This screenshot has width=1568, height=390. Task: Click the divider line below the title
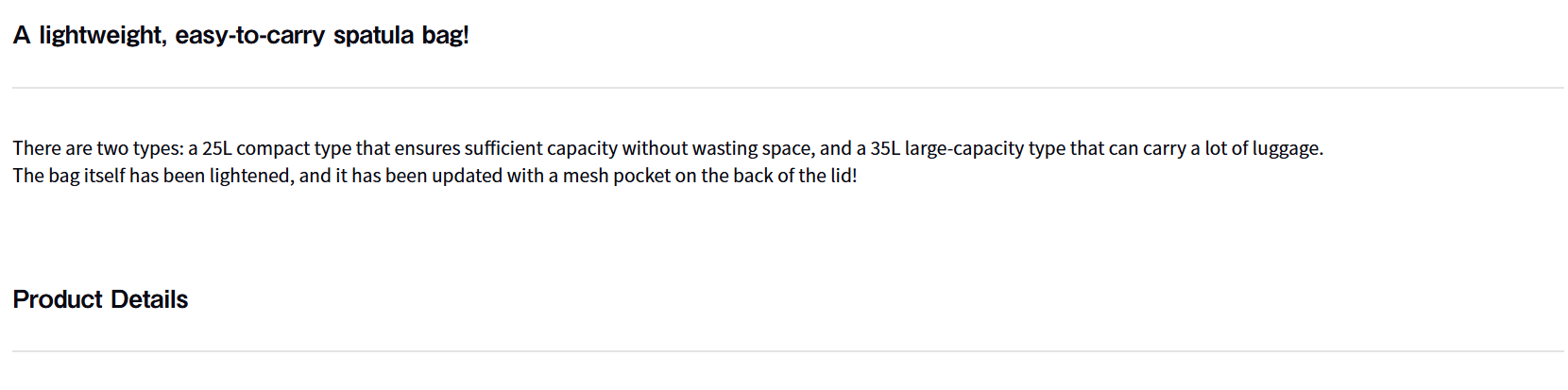pos(784,88)
